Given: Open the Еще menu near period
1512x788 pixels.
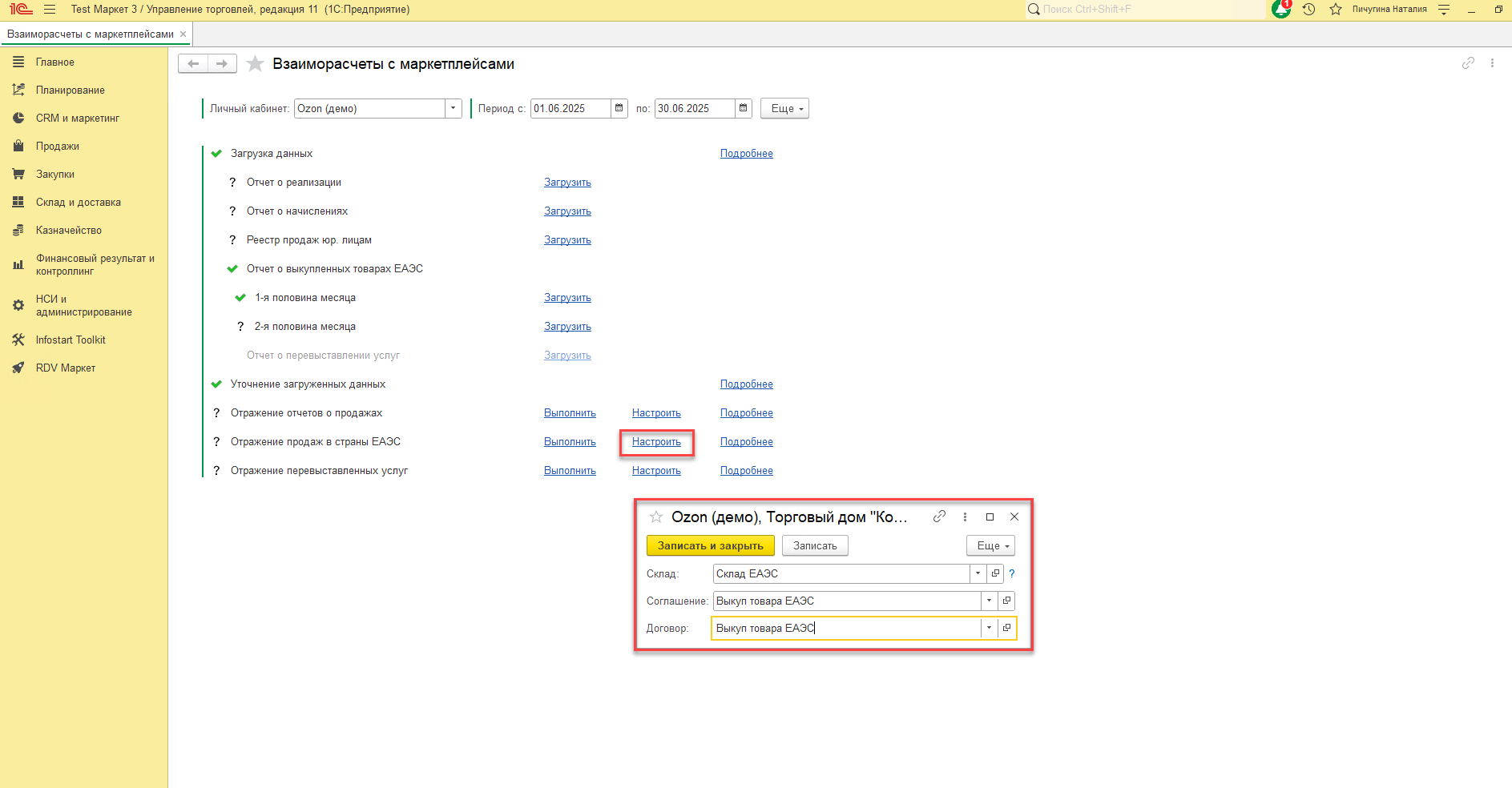Looking at the screenshot, I should 784,108.
